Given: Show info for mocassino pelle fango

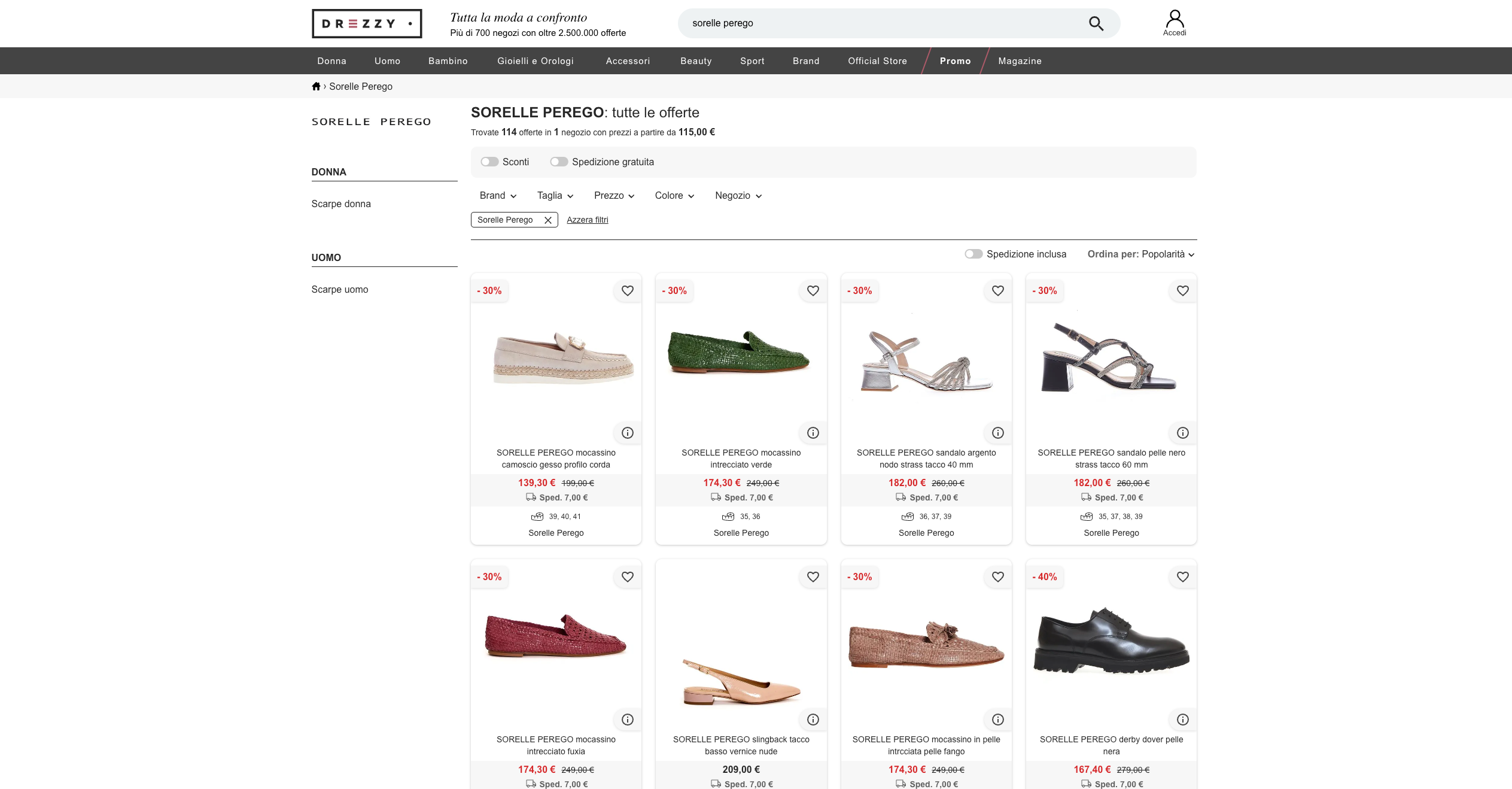Looking at the screenshot, I should 997,720.
